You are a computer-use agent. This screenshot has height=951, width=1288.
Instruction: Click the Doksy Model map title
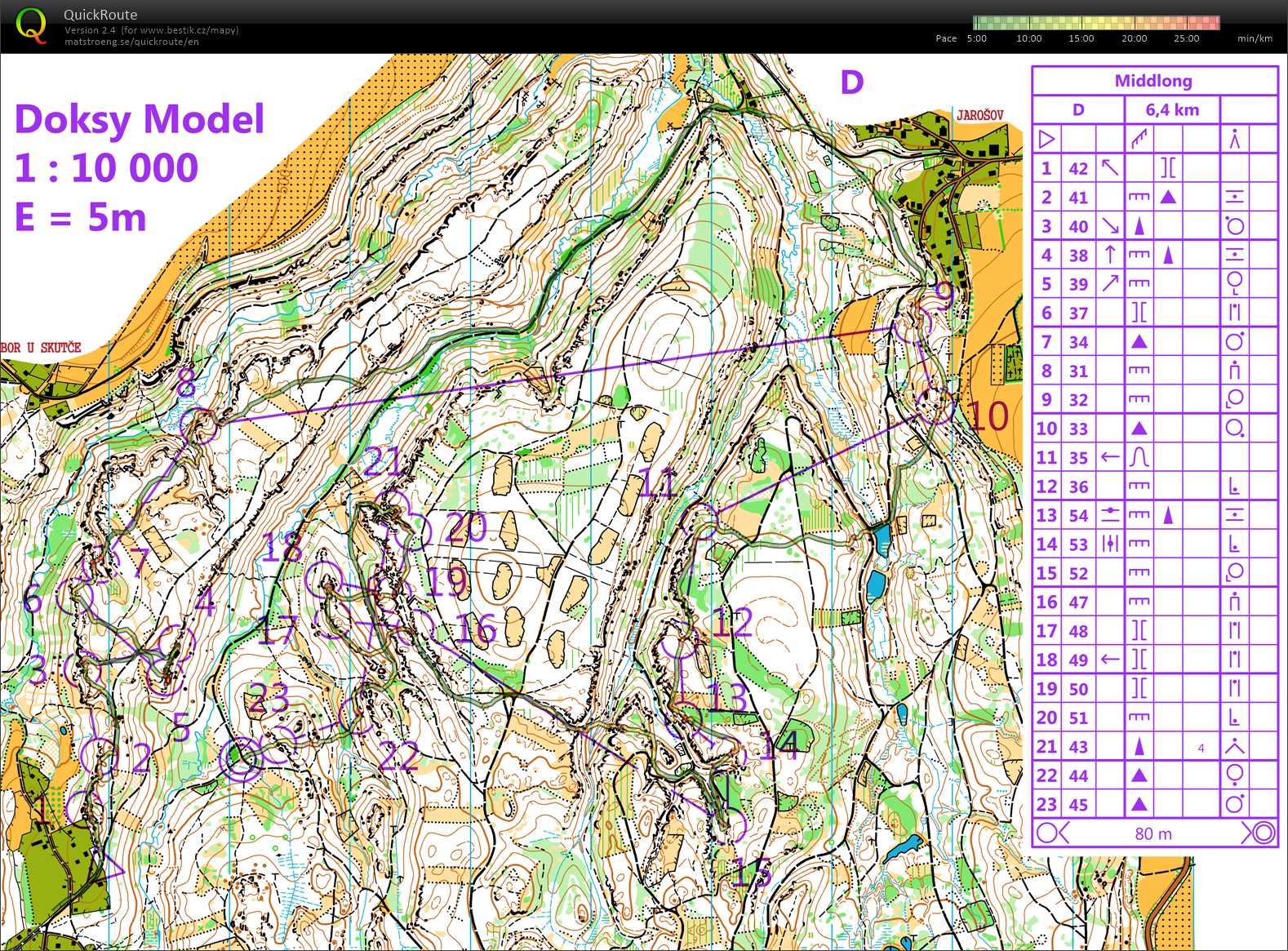coord(140,119)
